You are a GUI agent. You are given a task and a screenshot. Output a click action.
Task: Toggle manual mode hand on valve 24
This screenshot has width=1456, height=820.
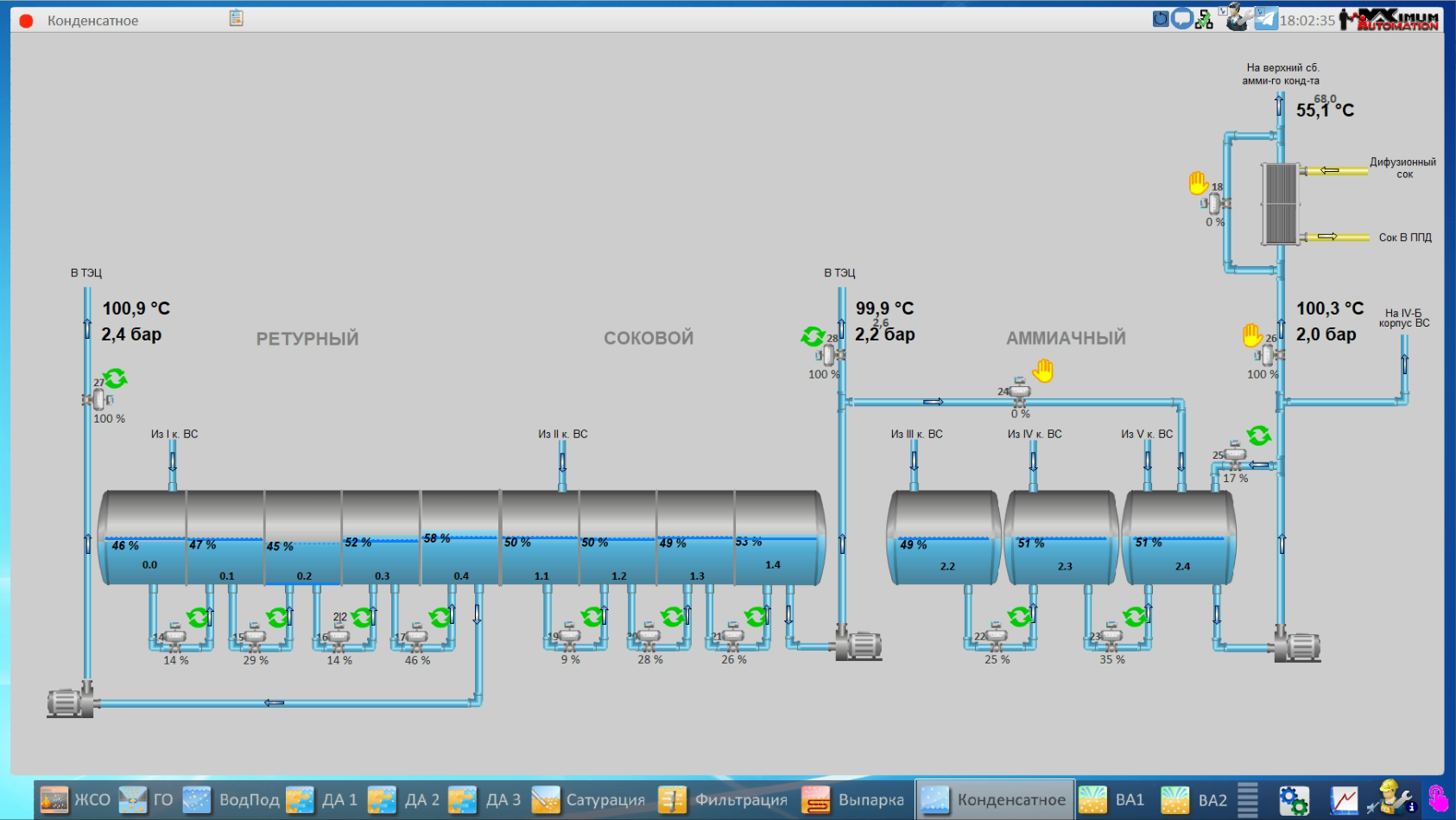[x=1043, y=371]
